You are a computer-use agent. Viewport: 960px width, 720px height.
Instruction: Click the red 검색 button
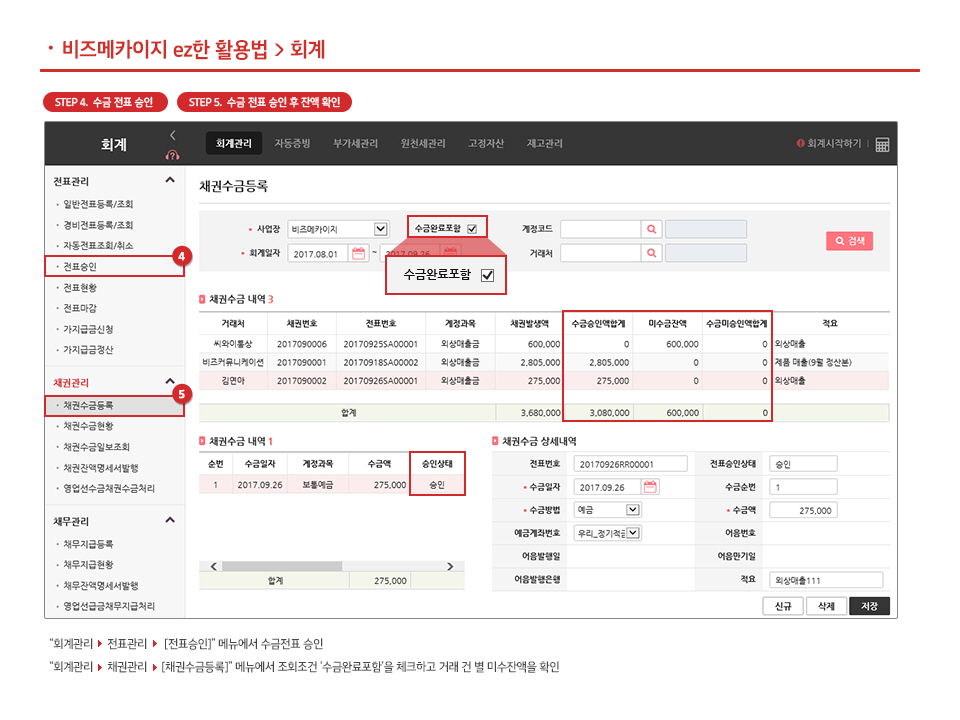[849, 241]
